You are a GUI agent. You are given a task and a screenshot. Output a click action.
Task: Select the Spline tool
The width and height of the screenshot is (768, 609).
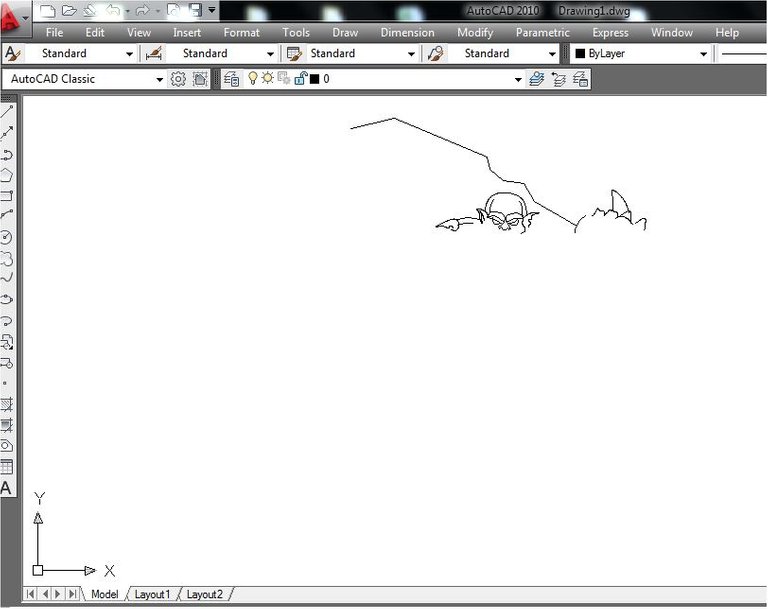coord(7,278)
